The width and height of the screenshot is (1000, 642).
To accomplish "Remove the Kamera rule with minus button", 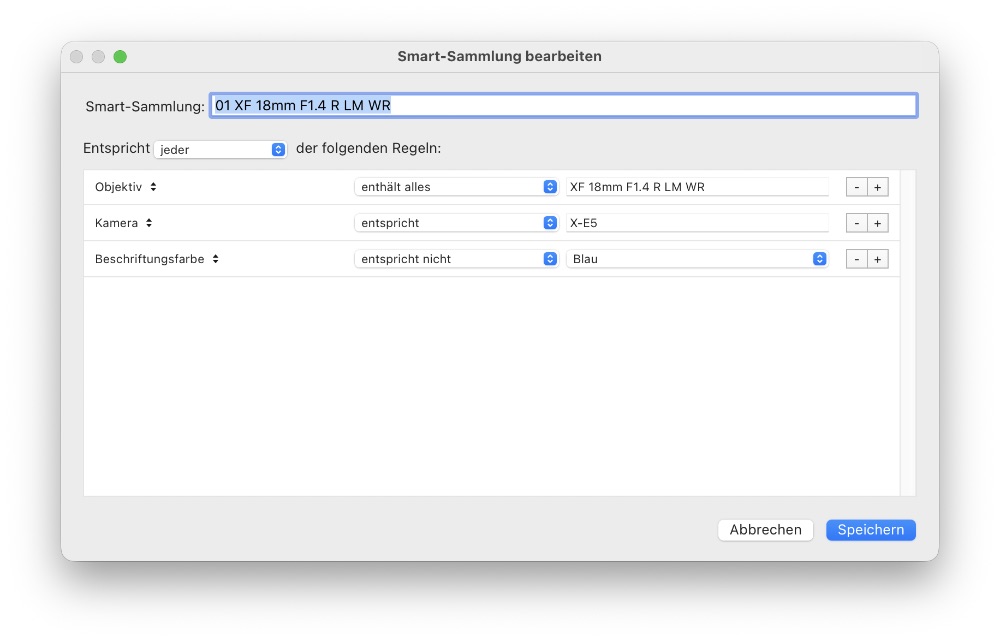I will [856, 223].
